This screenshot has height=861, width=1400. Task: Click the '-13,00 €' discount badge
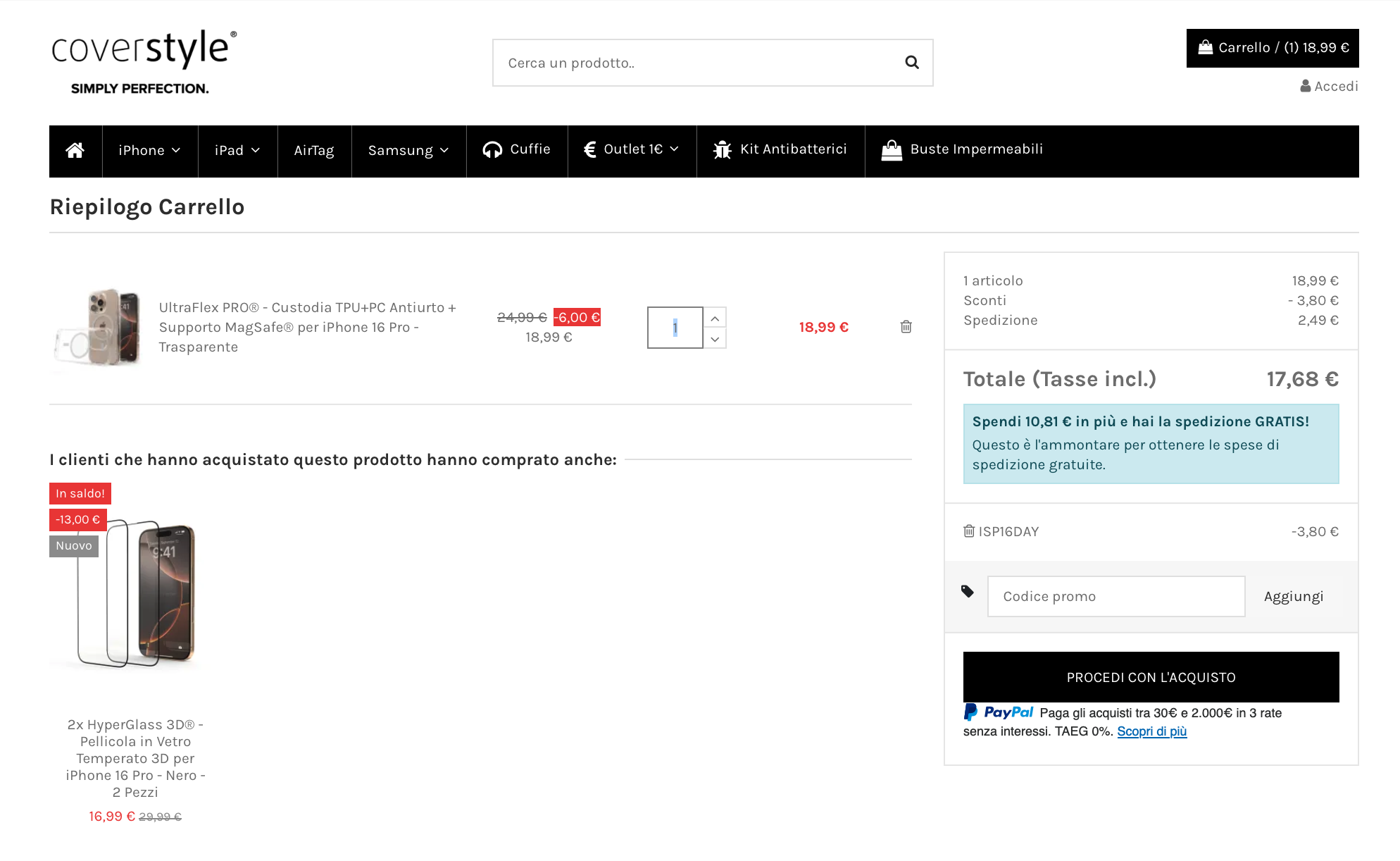(78, 520)
